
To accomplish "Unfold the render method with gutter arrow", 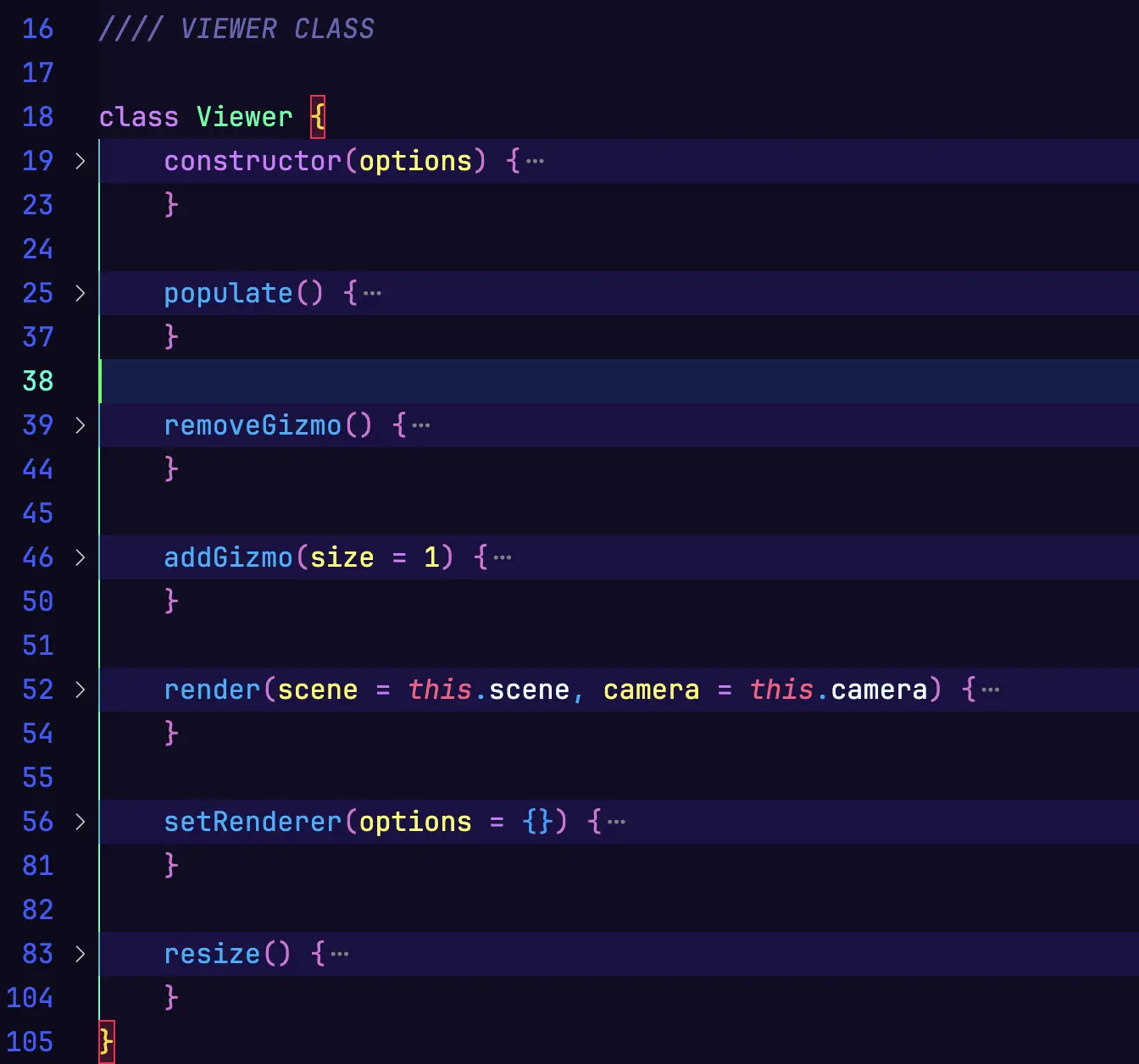I will 80,690.
